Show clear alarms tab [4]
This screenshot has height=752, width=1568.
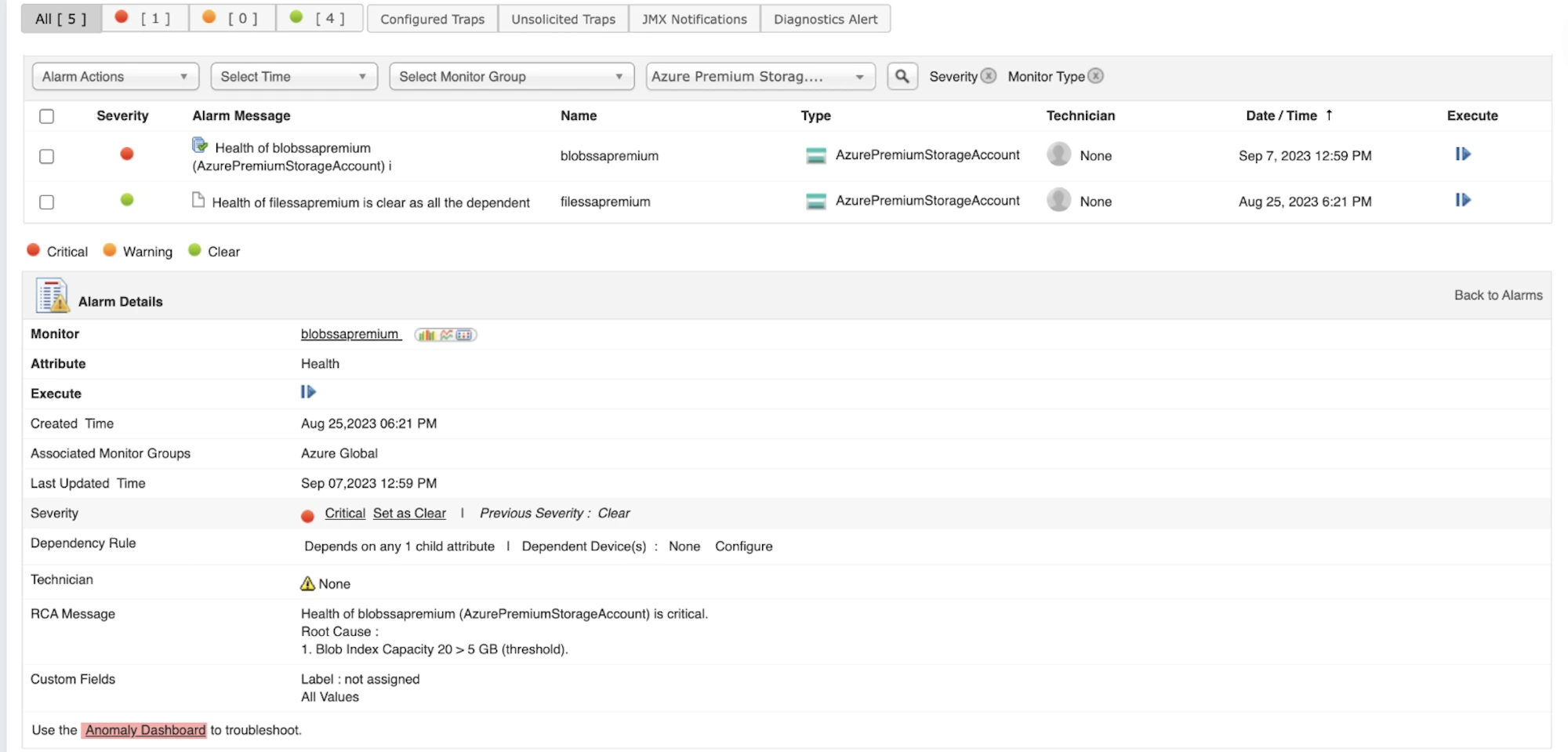pyautogui.click(x=320, y=19)
